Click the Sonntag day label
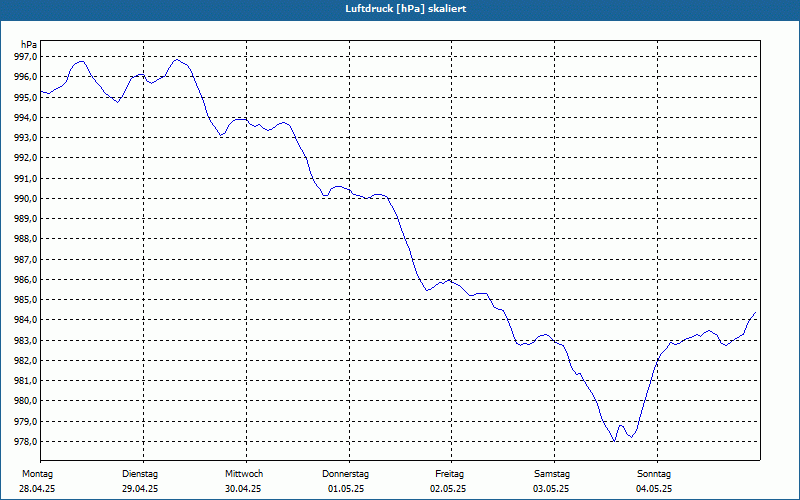 coord(654,474)
